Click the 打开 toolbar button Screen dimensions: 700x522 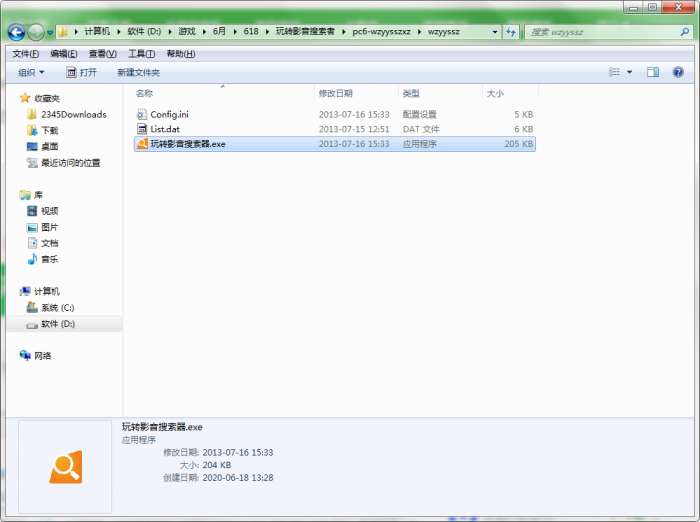pyautogui.click(x=81, y=72)
